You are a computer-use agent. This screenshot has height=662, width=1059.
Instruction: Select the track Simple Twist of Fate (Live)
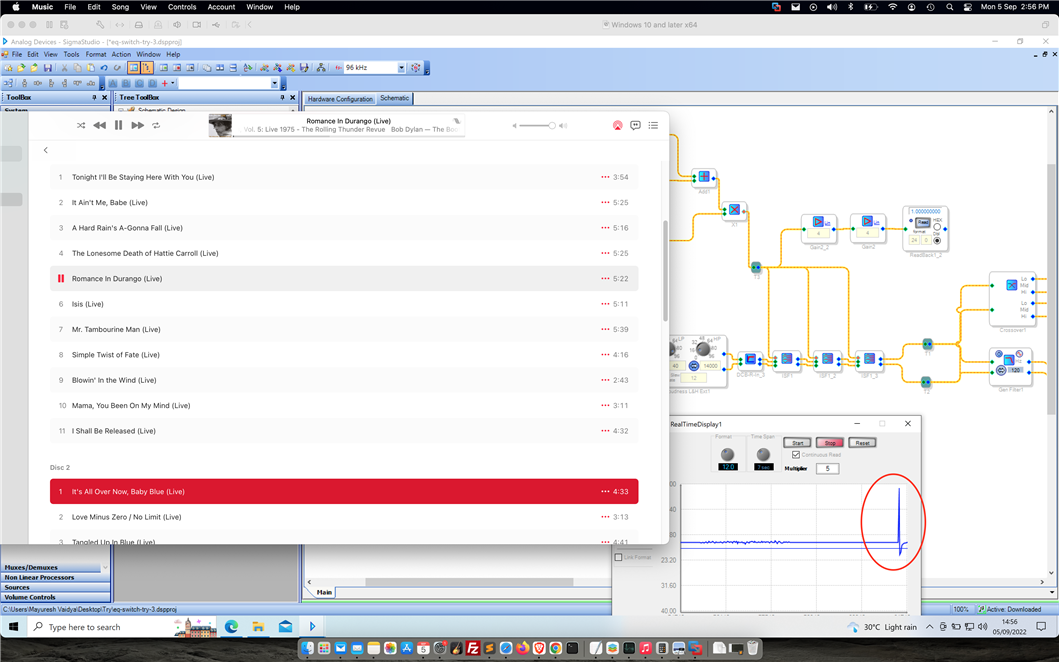[x=344, y=355]
